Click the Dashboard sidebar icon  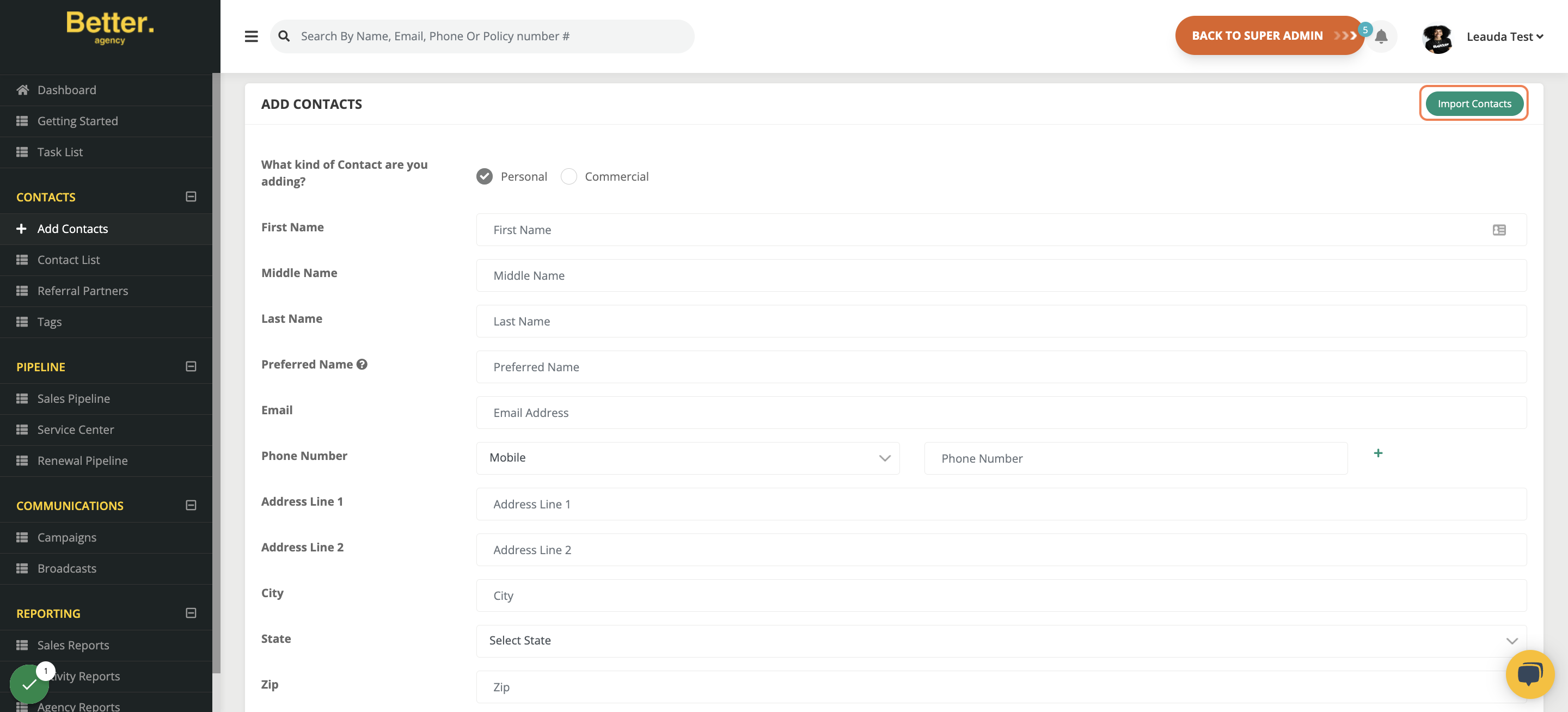click(22, 89)
